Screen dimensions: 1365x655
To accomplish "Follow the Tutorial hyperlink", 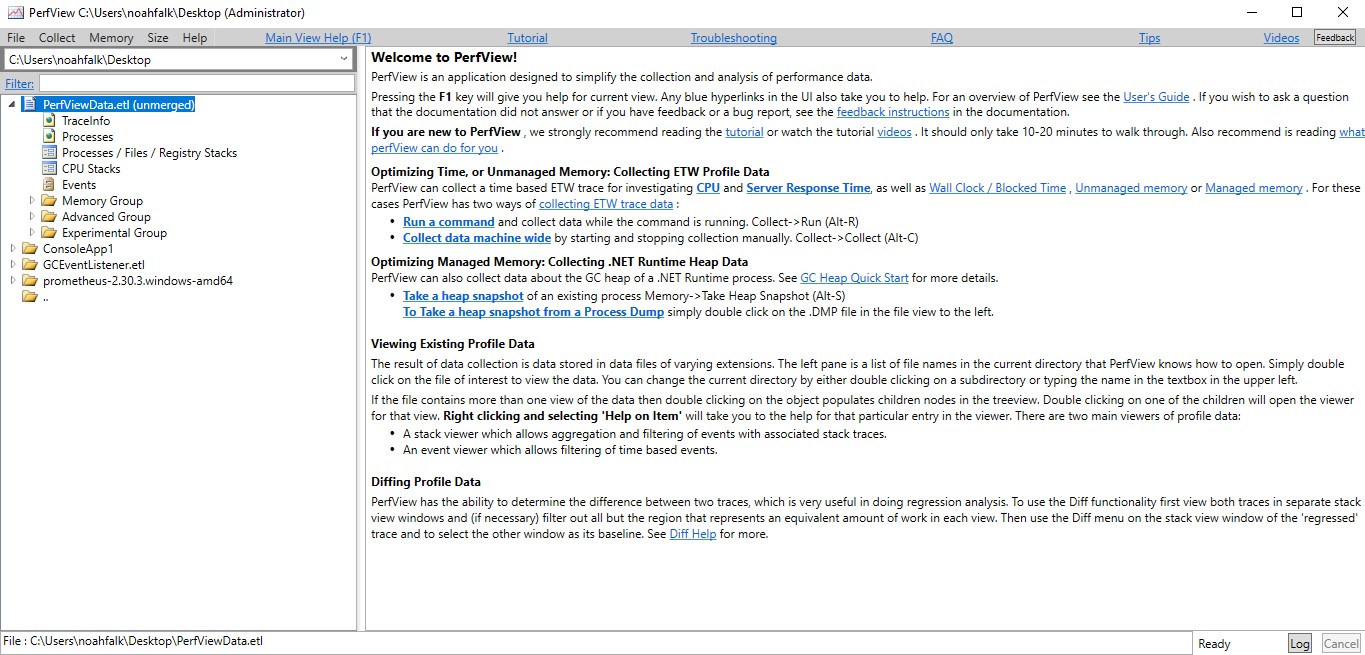I will point(527,37).
